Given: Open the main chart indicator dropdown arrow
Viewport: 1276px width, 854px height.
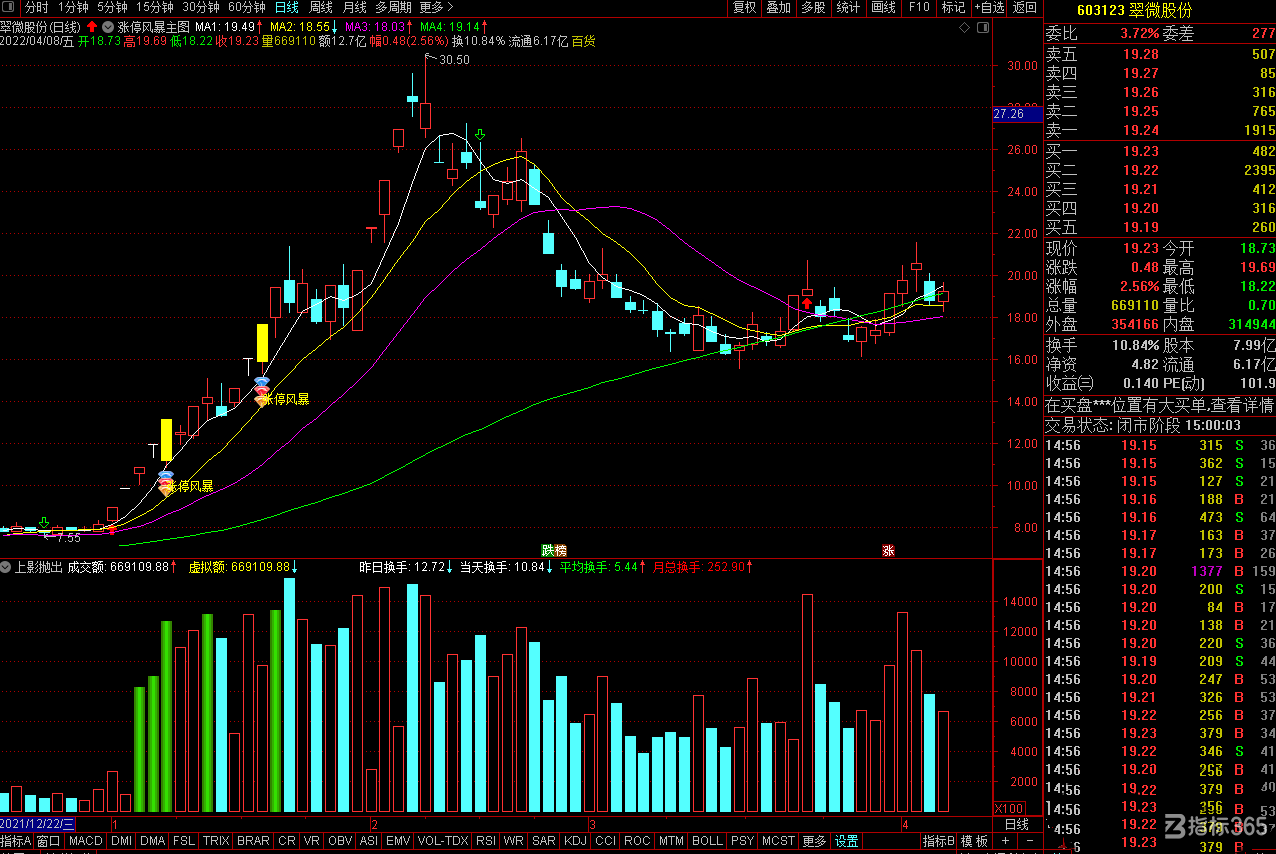Looking at the screenshot, I should click(x=108, y=26).
